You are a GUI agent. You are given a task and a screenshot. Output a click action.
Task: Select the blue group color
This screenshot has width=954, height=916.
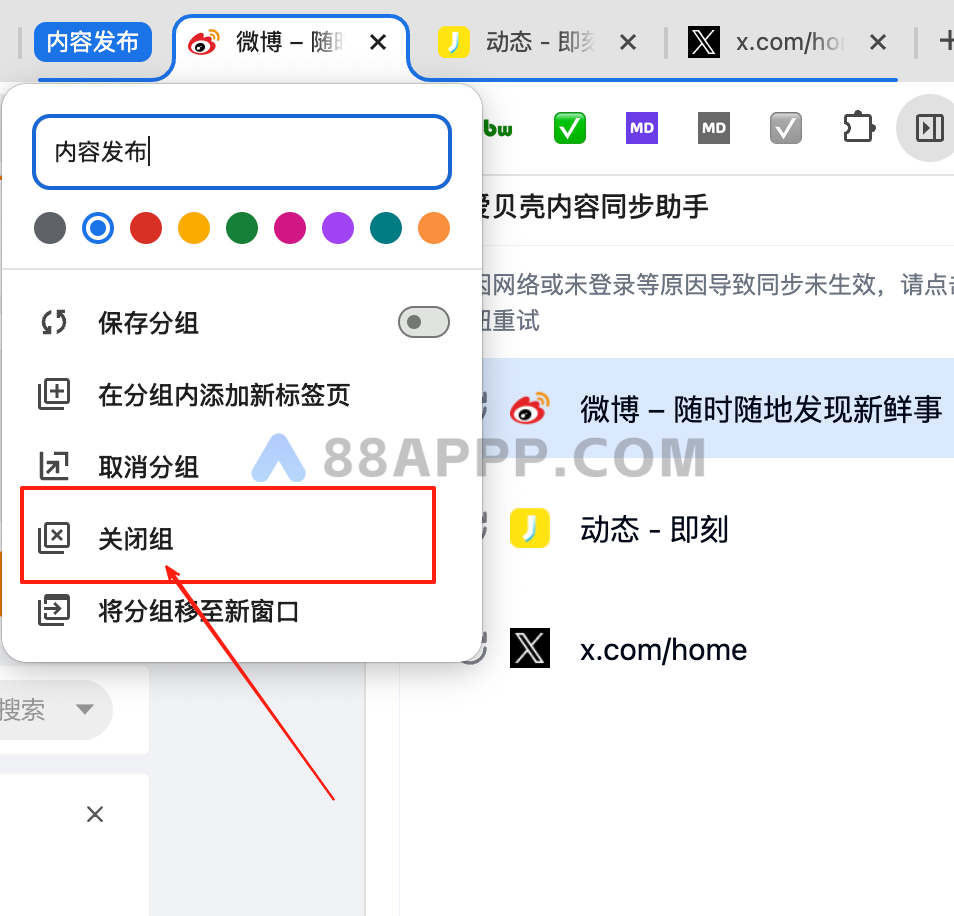click(98, 228)
